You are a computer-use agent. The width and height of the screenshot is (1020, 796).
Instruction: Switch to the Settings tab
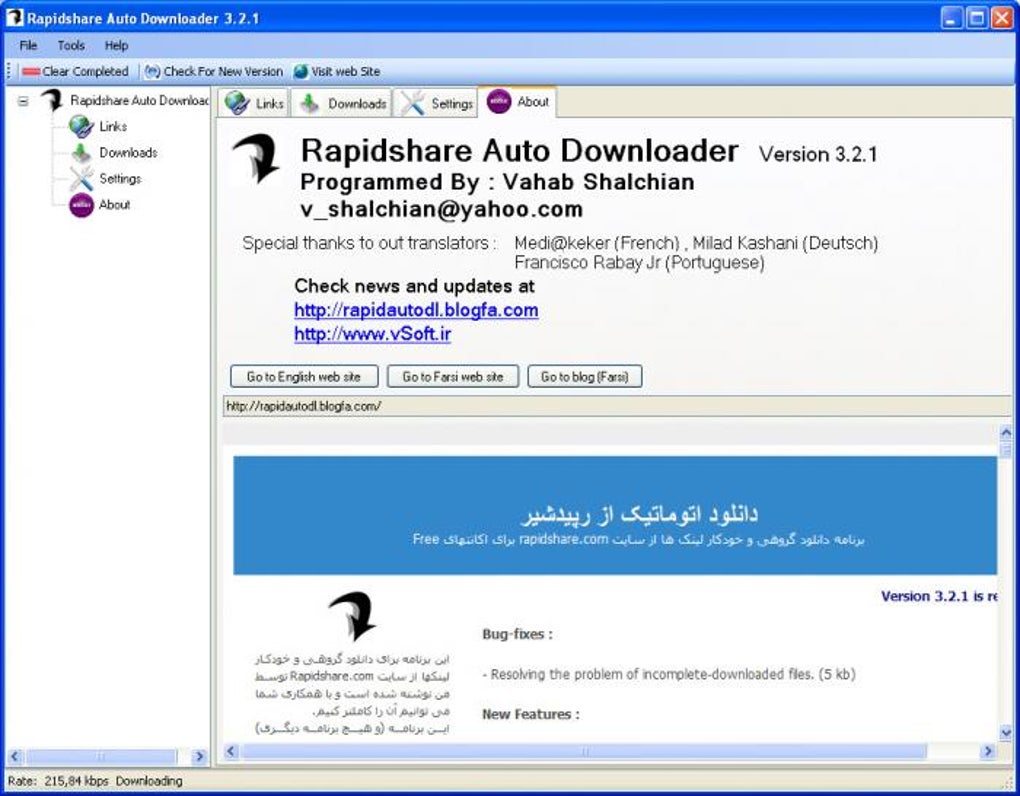pyautogui.click(x=435, y=103)
